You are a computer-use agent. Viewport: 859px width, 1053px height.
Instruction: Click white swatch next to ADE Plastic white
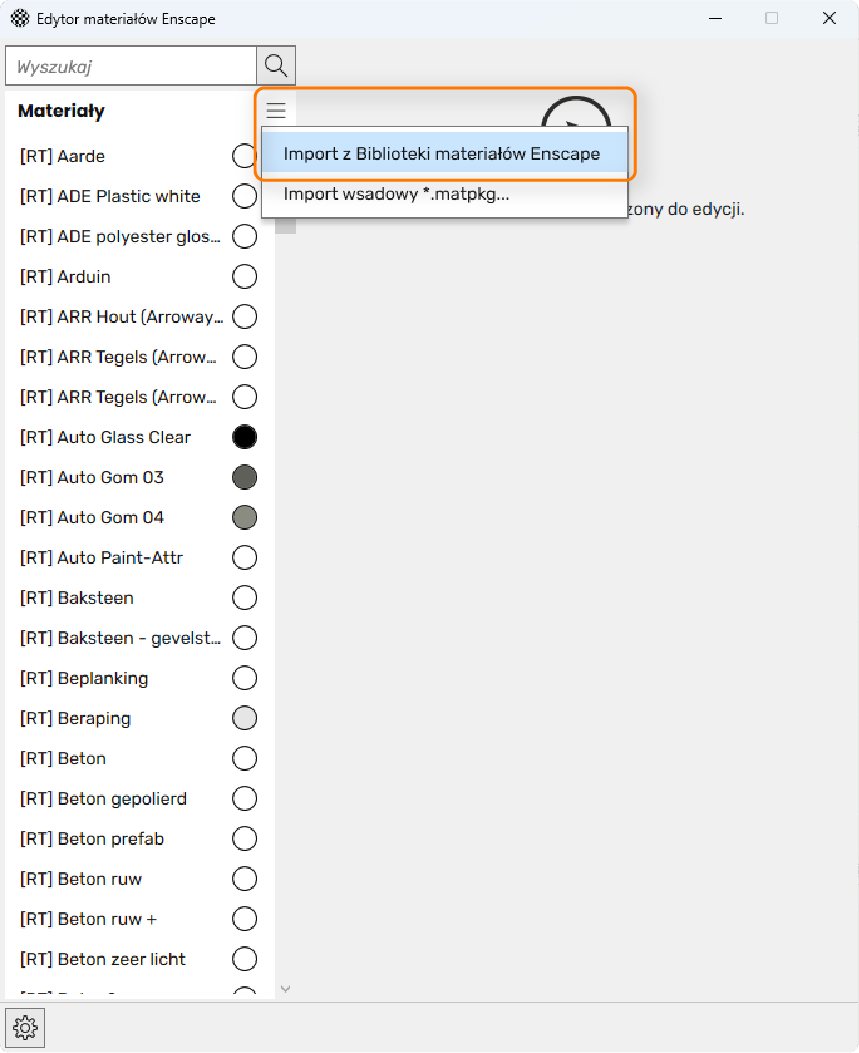(244, 196)
